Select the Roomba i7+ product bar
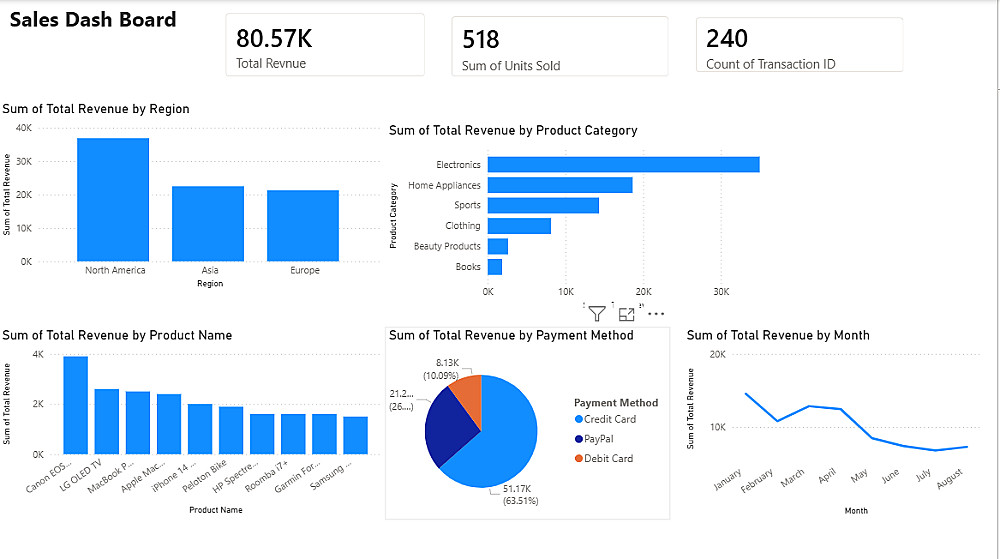 pos(293,434)
